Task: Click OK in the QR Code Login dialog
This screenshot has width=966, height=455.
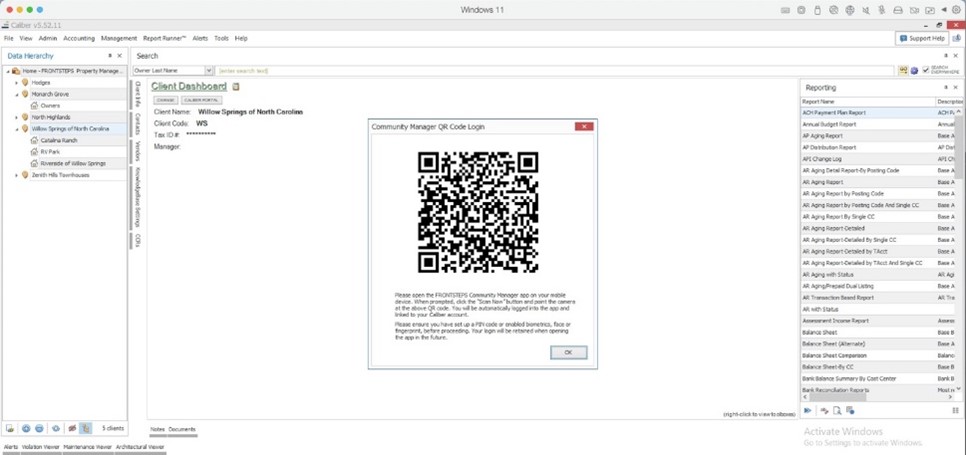Action: coord(568,352)
